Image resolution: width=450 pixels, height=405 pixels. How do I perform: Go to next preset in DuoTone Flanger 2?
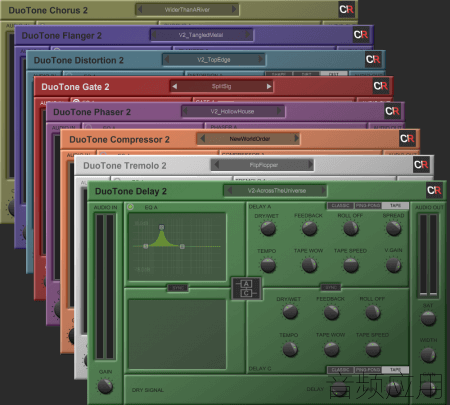point(248,34)
